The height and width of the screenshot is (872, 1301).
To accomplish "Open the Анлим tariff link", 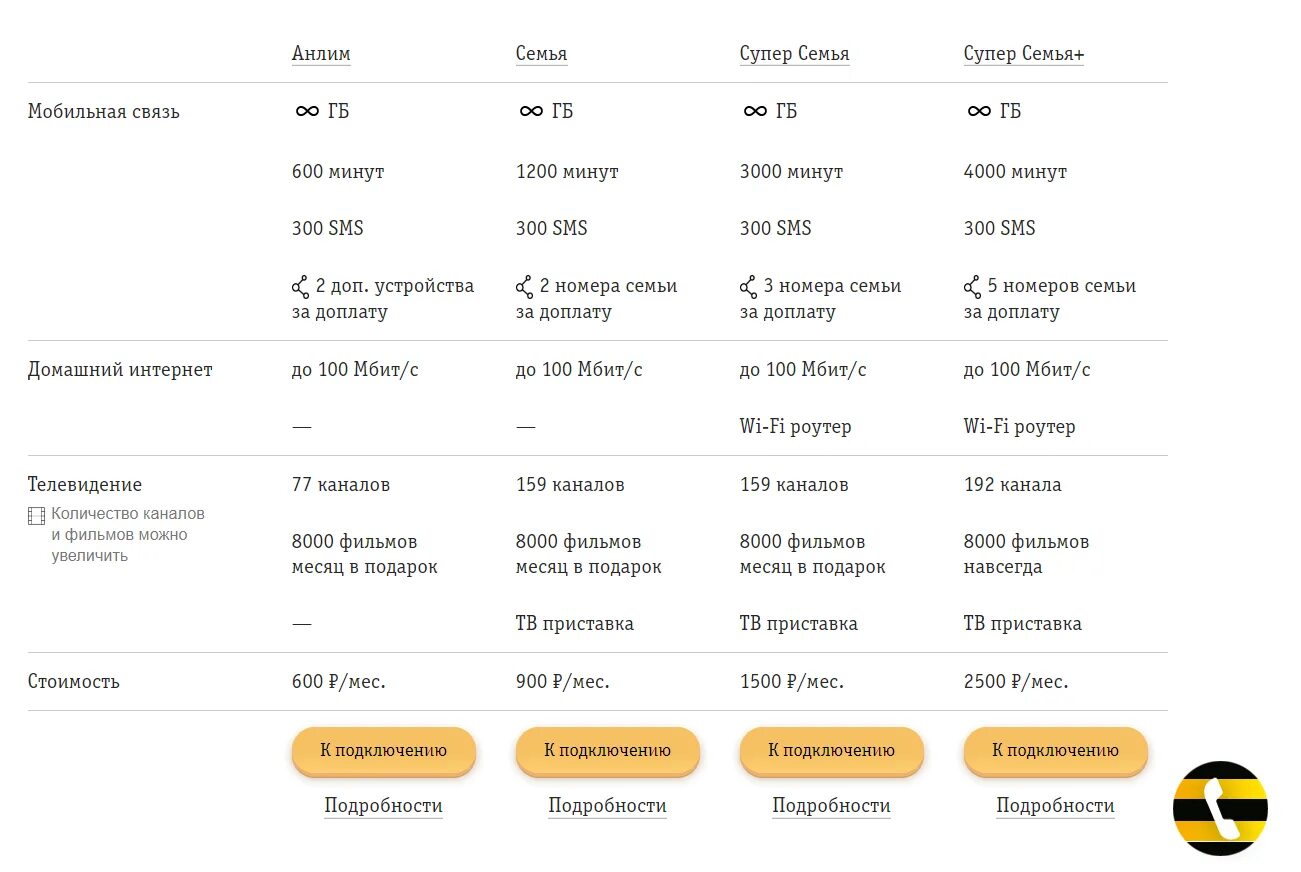I will [x=321, y=54].
